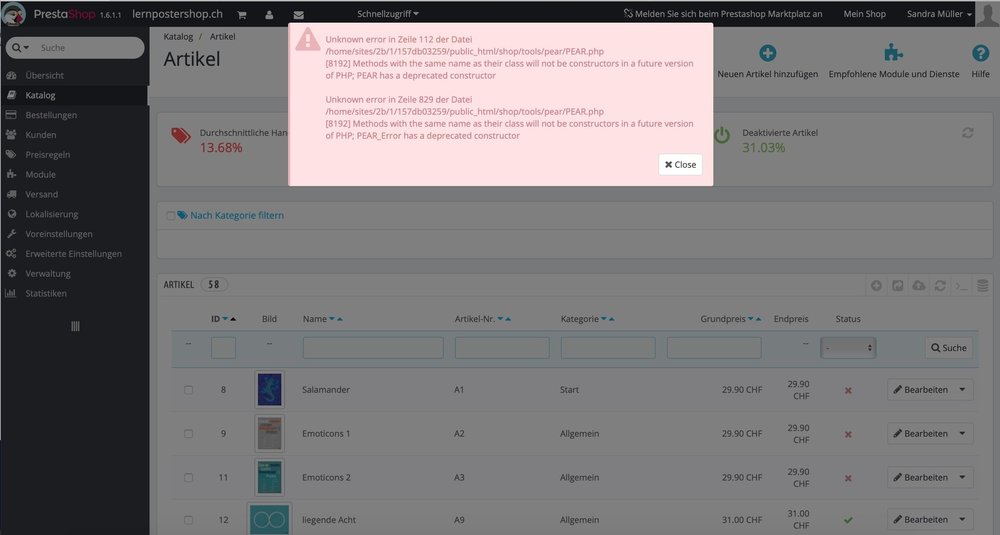Click the Salamander product thumbnail
Viewport: 1000px width, 535px height.
pos(269,389)
